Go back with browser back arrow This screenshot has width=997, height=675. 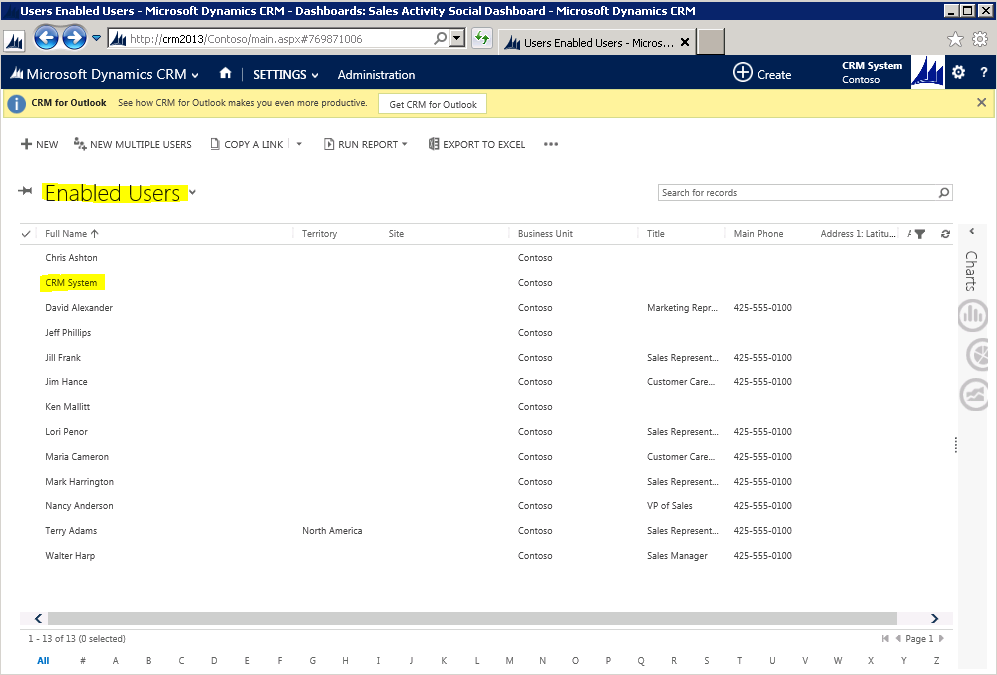pyautogui.click(x=46, y=38)
